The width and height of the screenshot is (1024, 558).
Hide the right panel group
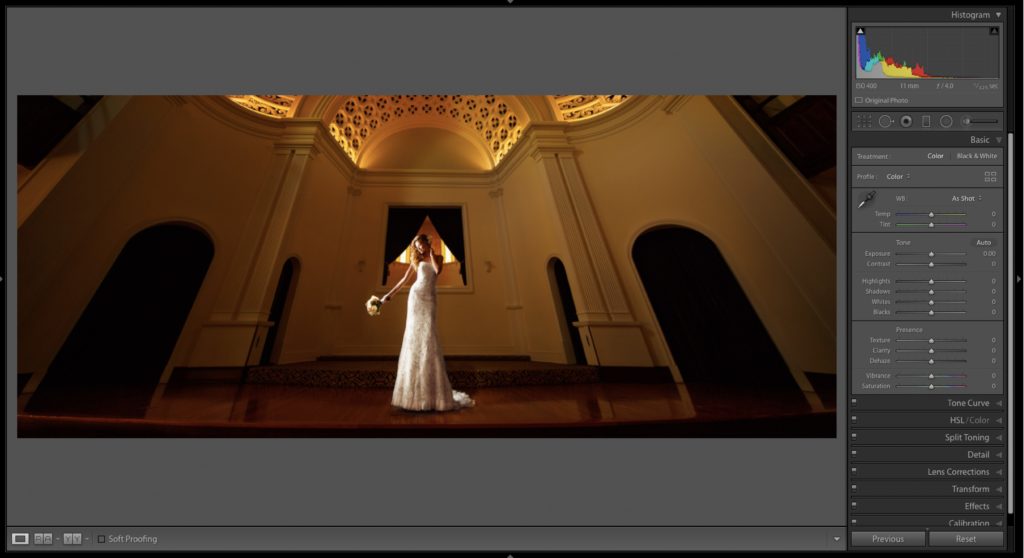point(1019,279)
